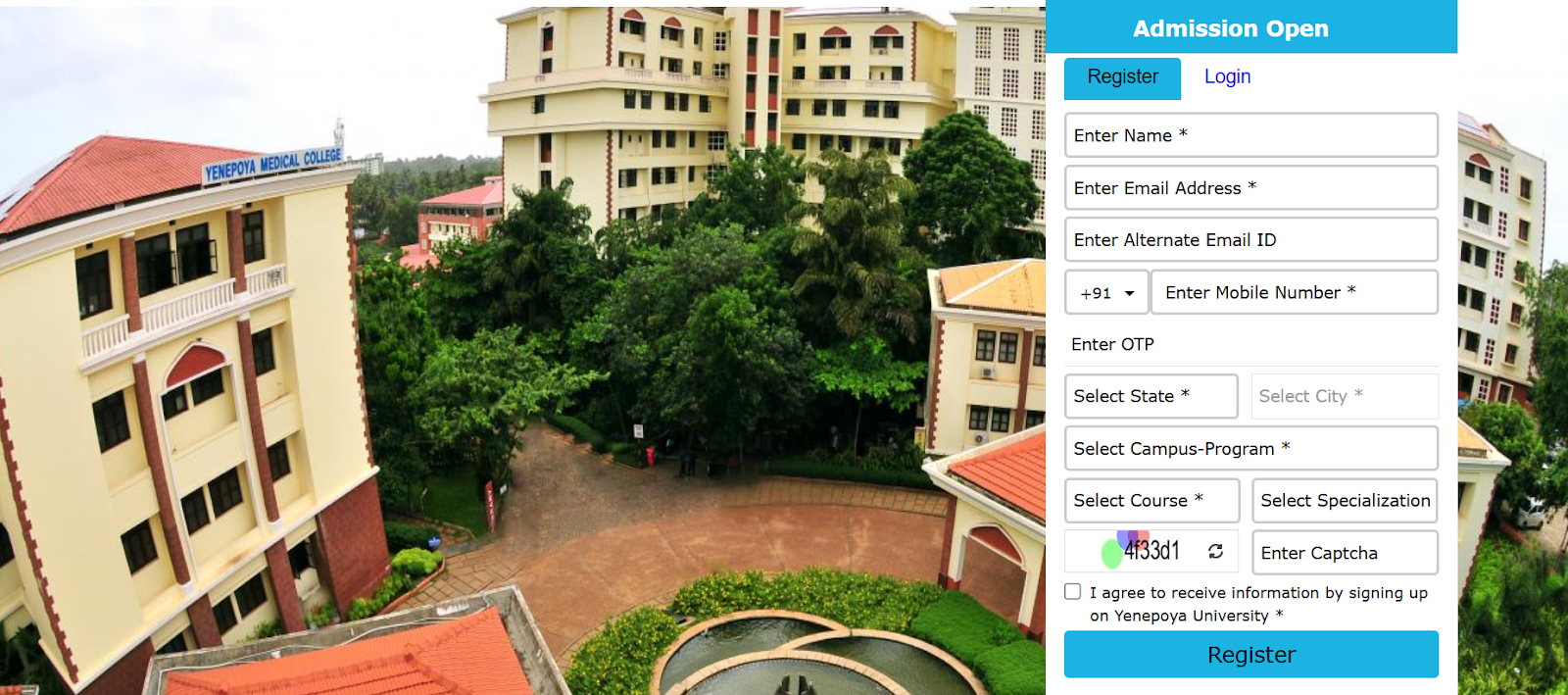Click the 4f33d1 captcha image
The width and height of the screenshot is (1568, 695).
pyautogui.click(x=1142, y=550)
